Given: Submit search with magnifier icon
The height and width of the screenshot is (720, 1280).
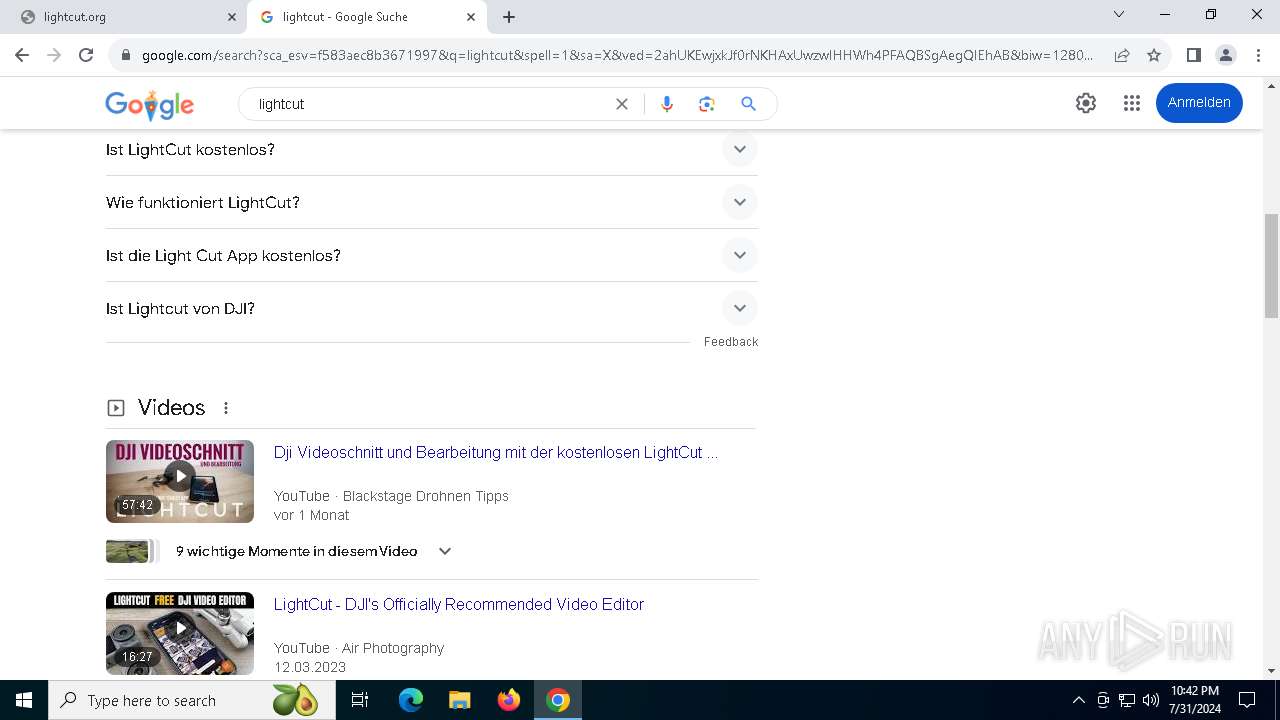Looking at the screenshot, I should [748, 104].
